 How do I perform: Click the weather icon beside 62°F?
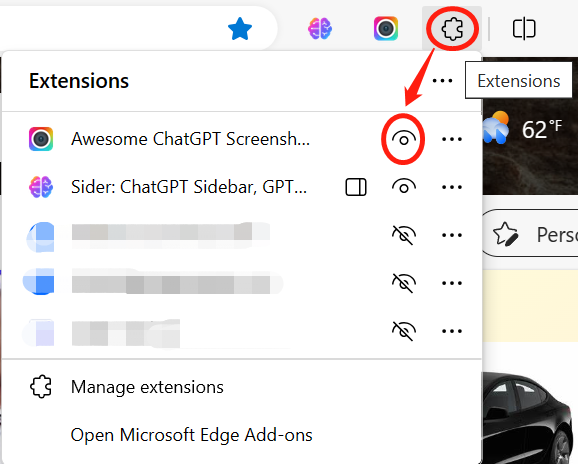496,127
